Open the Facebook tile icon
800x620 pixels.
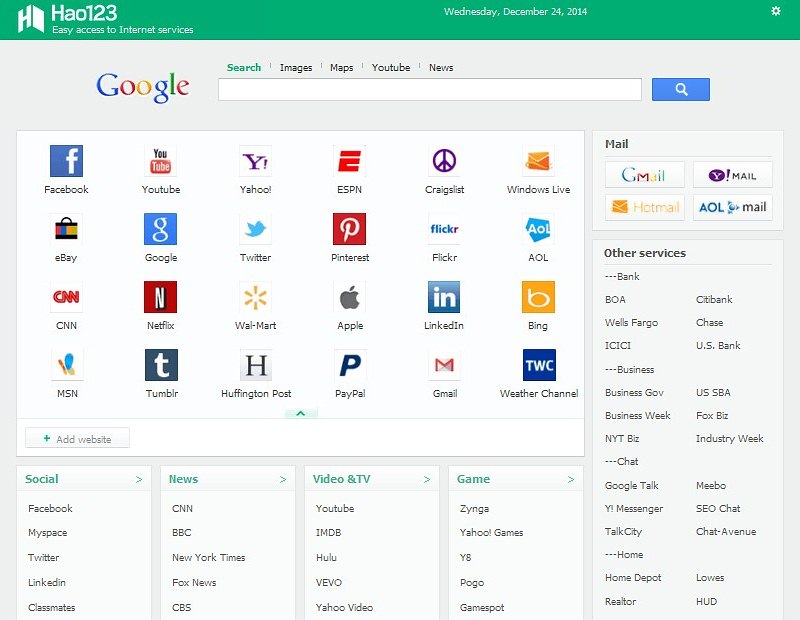[x=66, y=161]
